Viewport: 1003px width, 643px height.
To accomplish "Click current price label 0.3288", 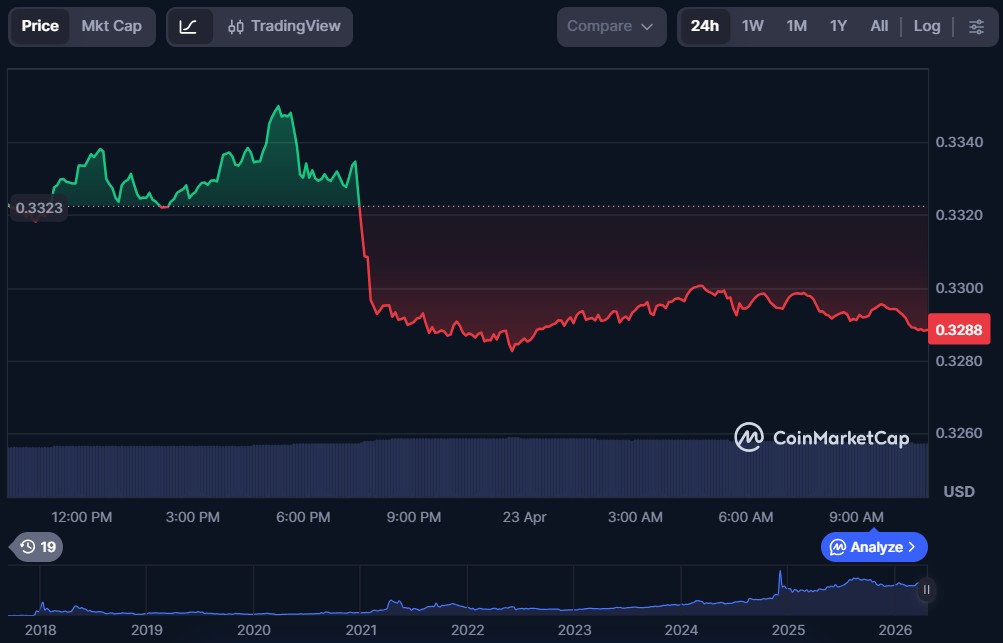I will [957, 329].
